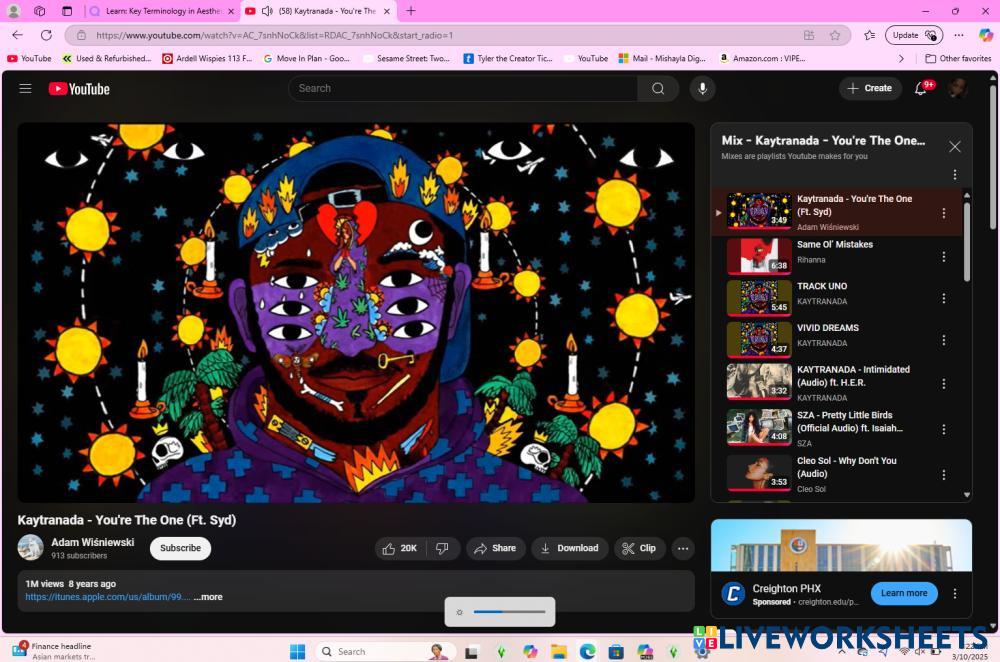Click the YouTube logo home icon

coord(79,89)
